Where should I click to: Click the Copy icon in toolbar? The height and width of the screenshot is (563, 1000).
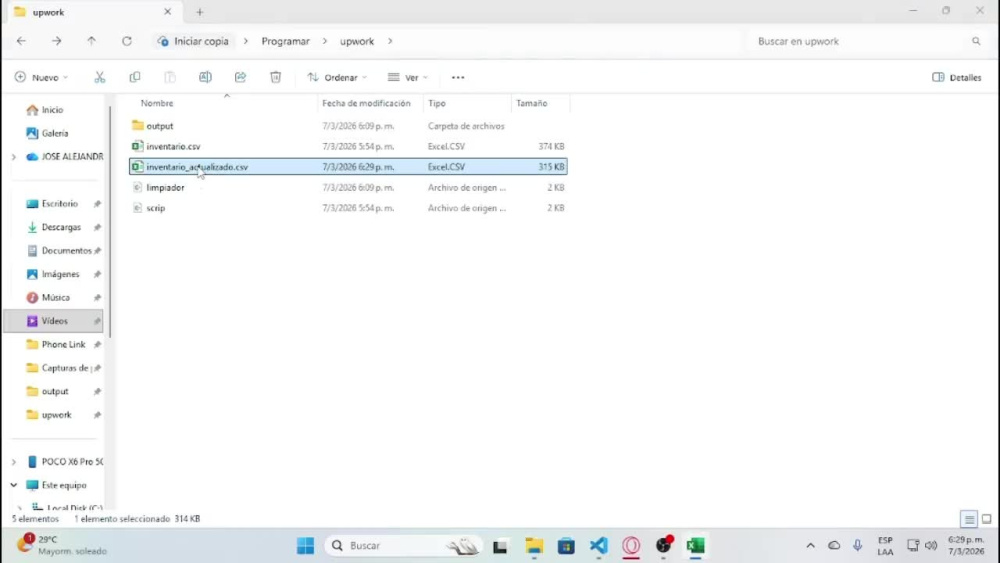[135, 77]
